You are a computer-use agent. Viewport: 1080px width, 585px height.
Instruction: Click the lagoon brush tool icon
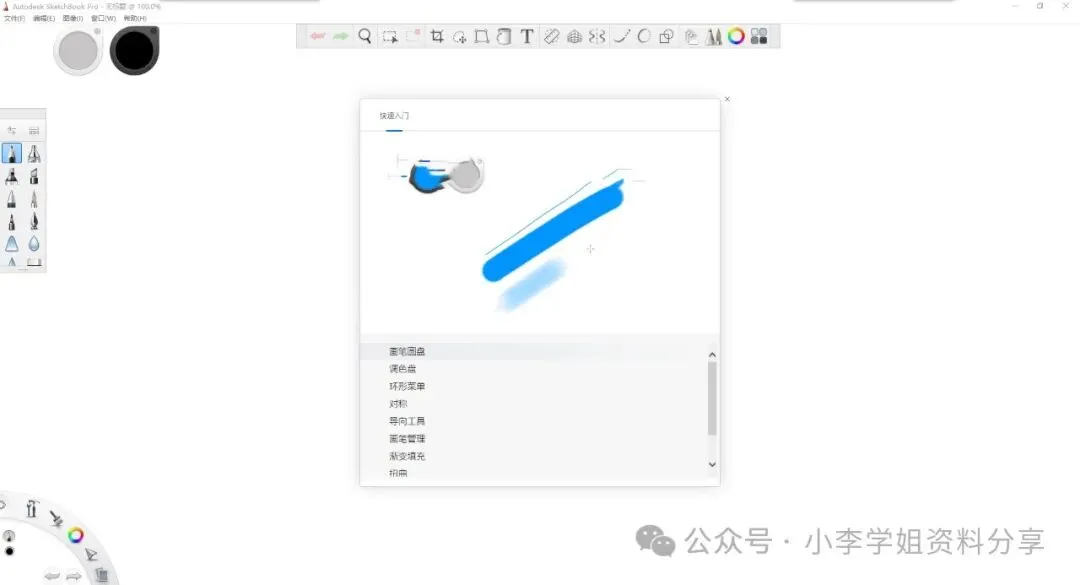point(56,518)
